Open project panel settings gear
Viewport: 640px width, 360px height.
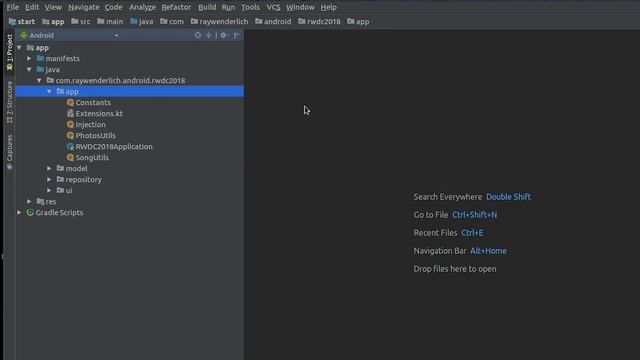224,36
